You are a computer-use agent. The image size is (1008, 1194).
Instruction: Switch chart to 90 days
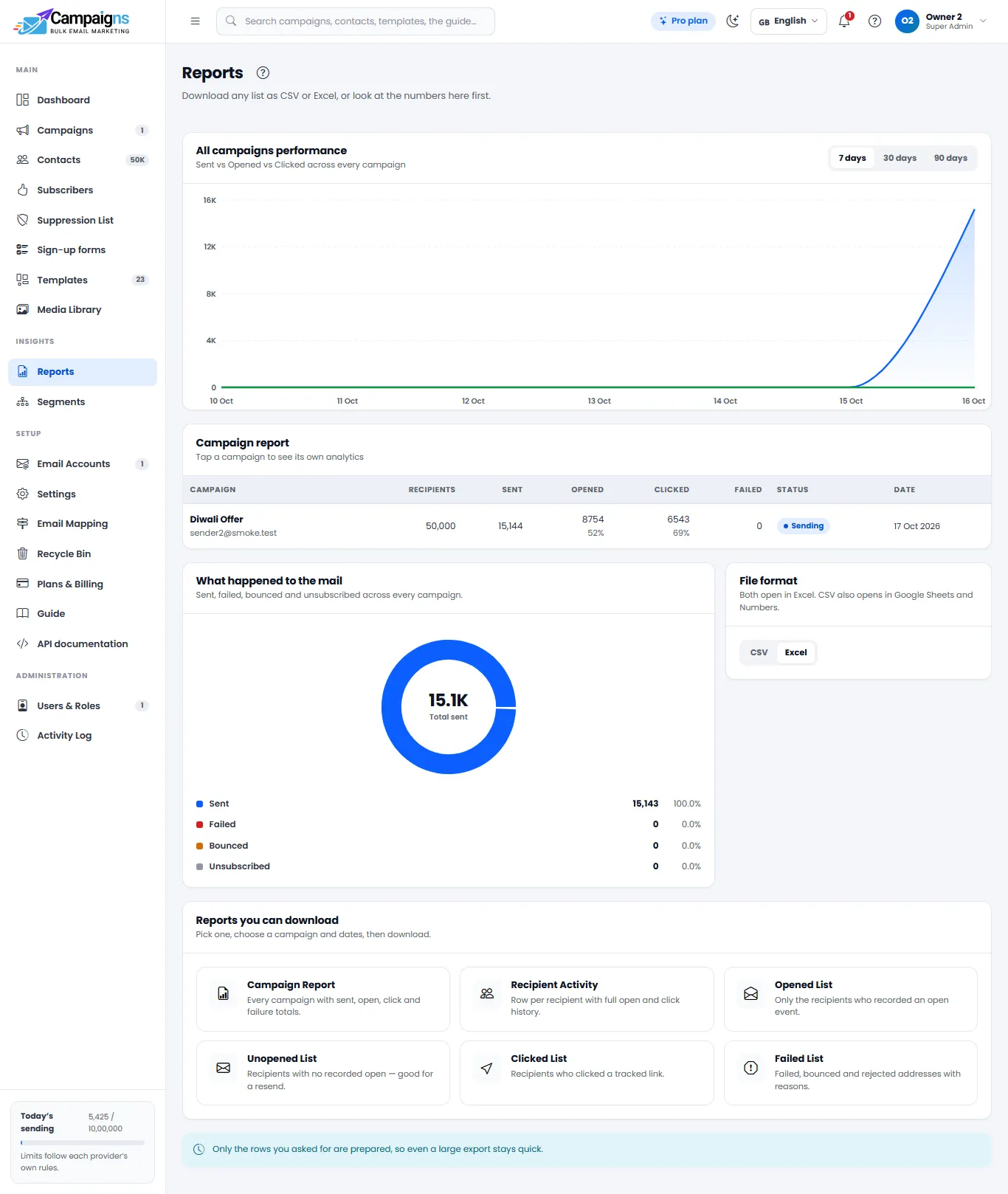point(950,158)
